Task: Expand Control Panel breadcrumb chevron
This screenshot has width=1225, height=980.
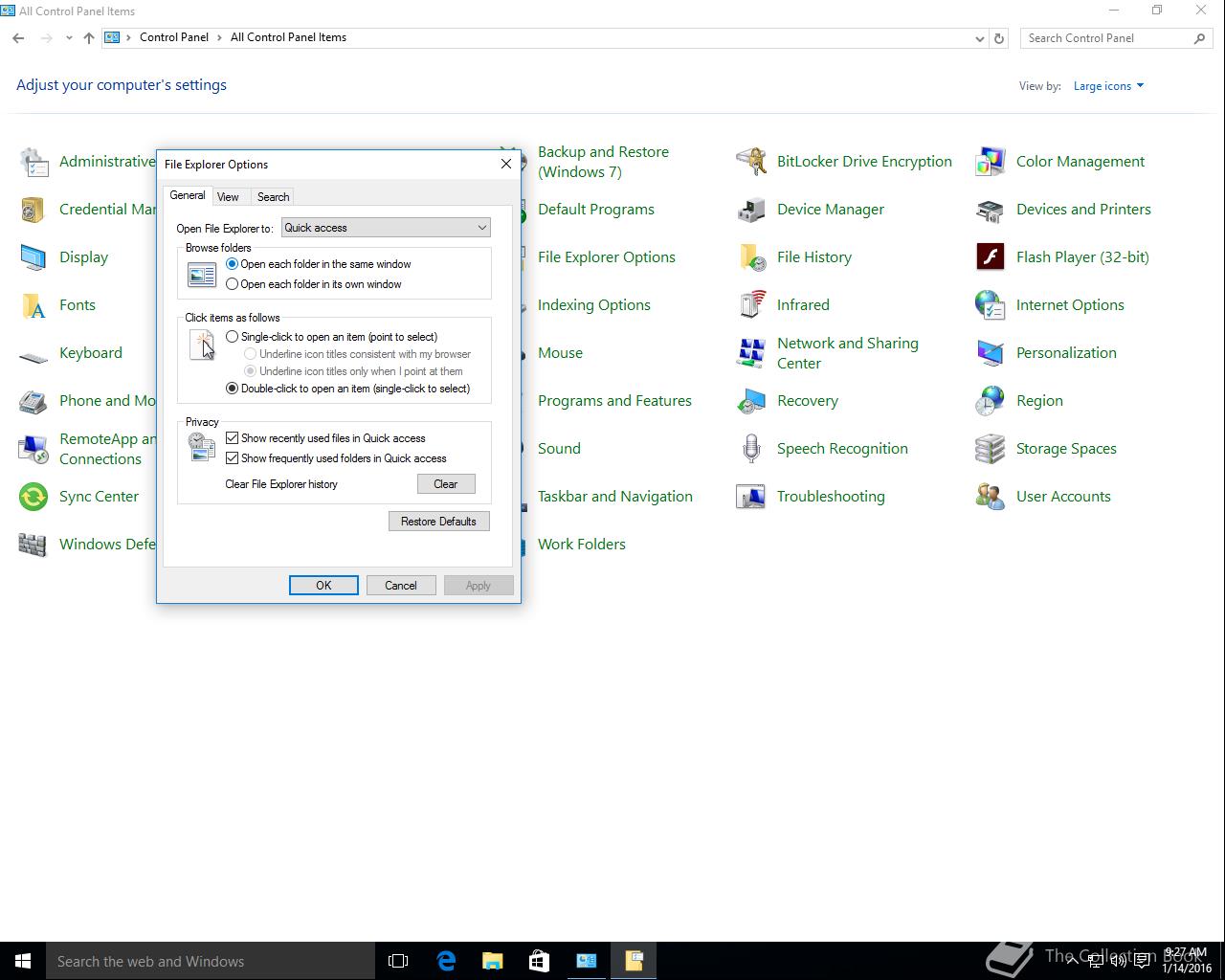Action: point(220,37)
